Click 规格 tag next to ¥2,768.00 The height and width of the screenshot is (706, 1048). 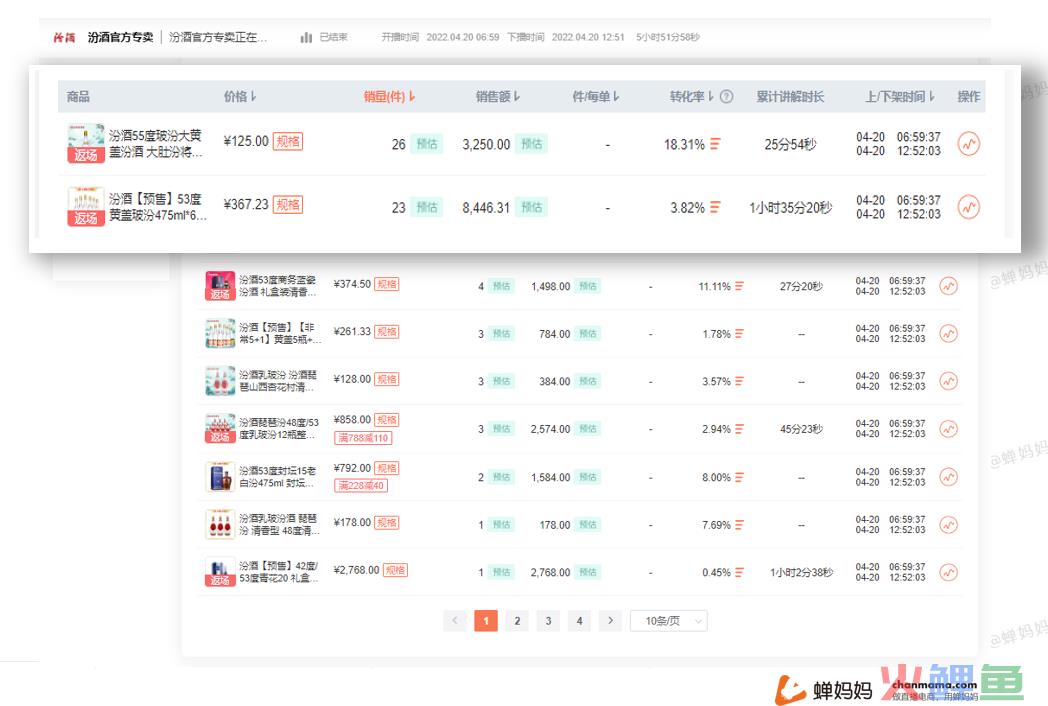[395, 570]
